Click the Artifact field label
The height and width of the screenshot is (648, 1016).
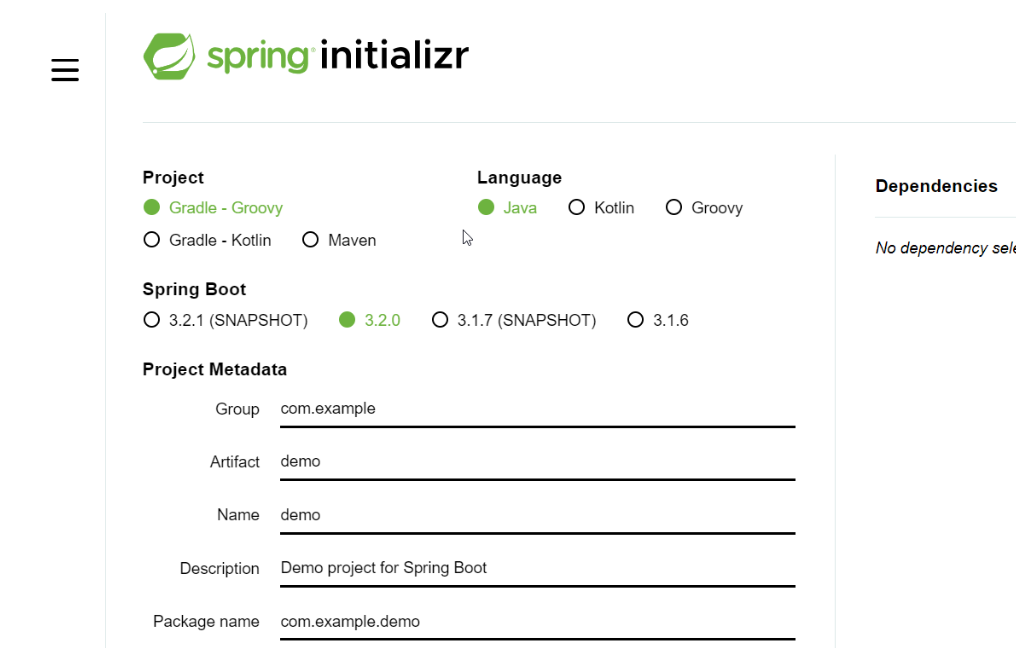pyautogui.click(x=235, y=462)
